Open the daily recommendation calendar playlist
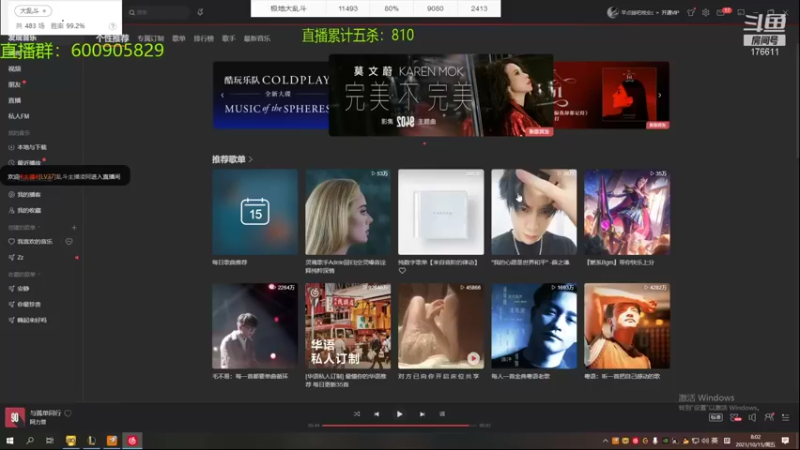The image size is (800, 450). click(255, 212)
